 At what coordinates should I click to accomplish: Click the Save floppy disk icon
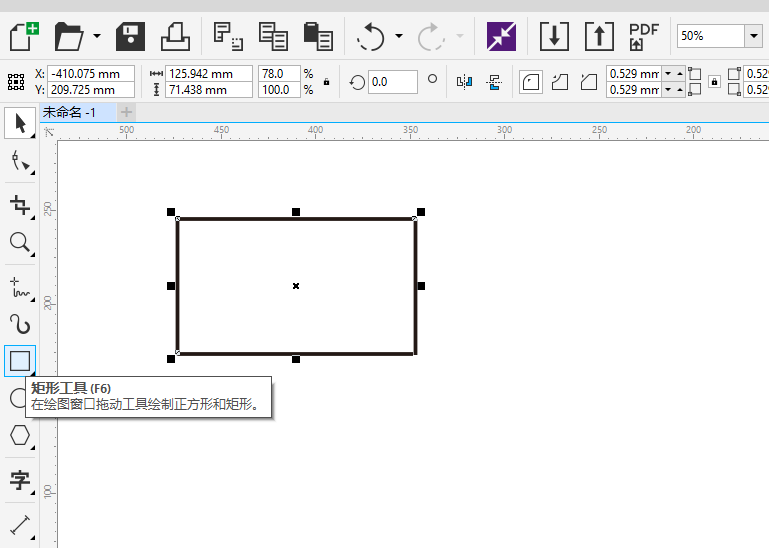[131, 37]
